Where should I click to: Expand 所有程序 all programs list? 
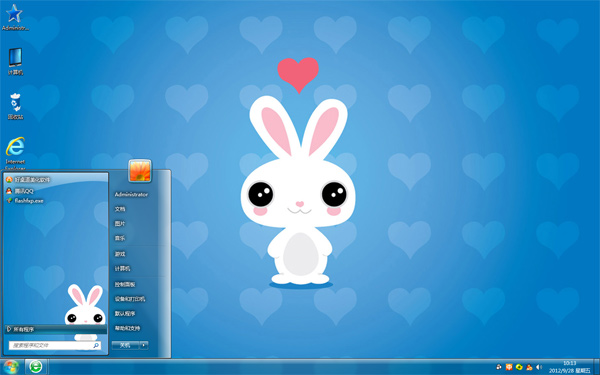(56, 329)
